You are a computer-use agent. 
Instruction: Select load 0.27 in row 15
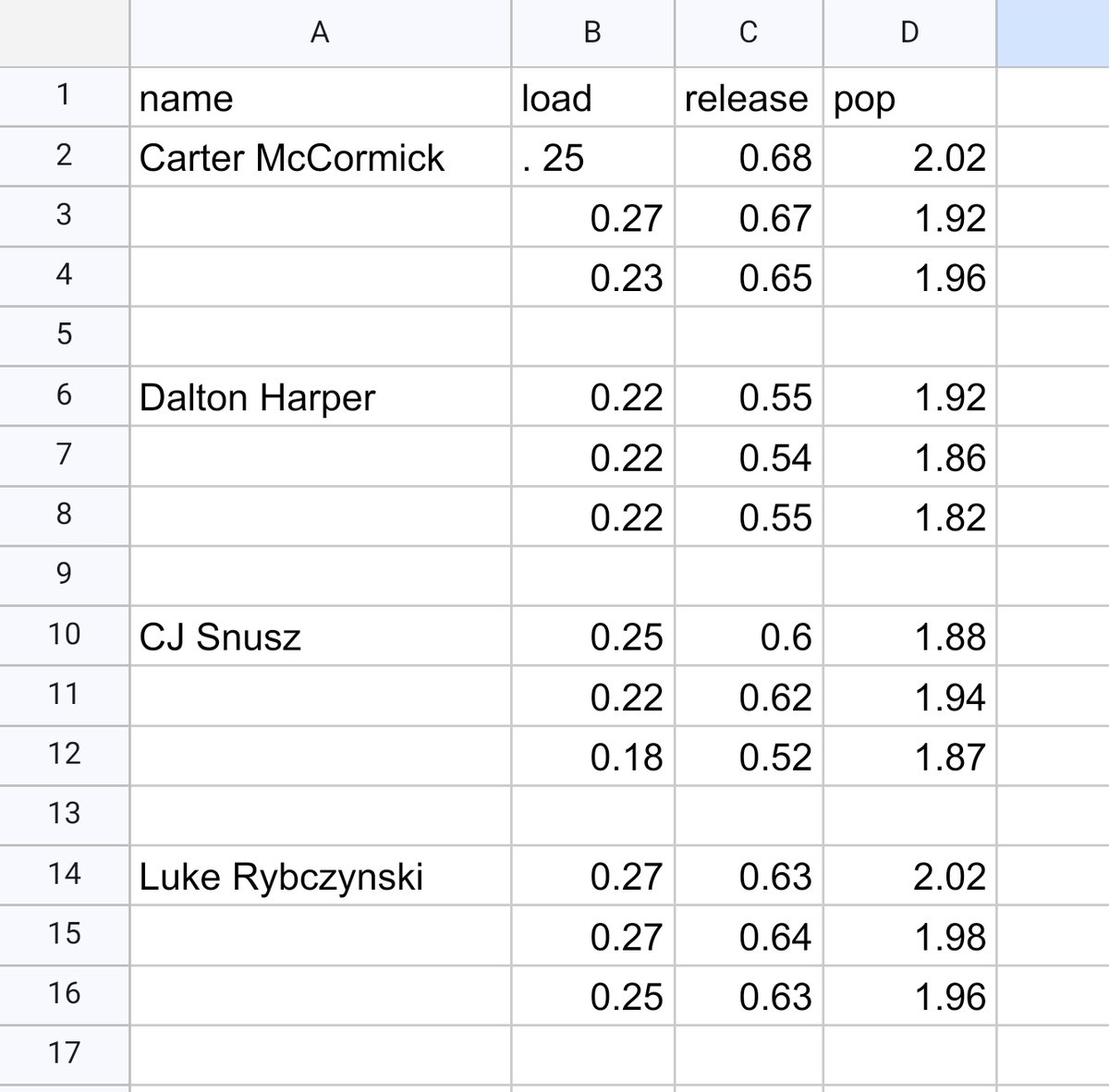pos(592,935)
